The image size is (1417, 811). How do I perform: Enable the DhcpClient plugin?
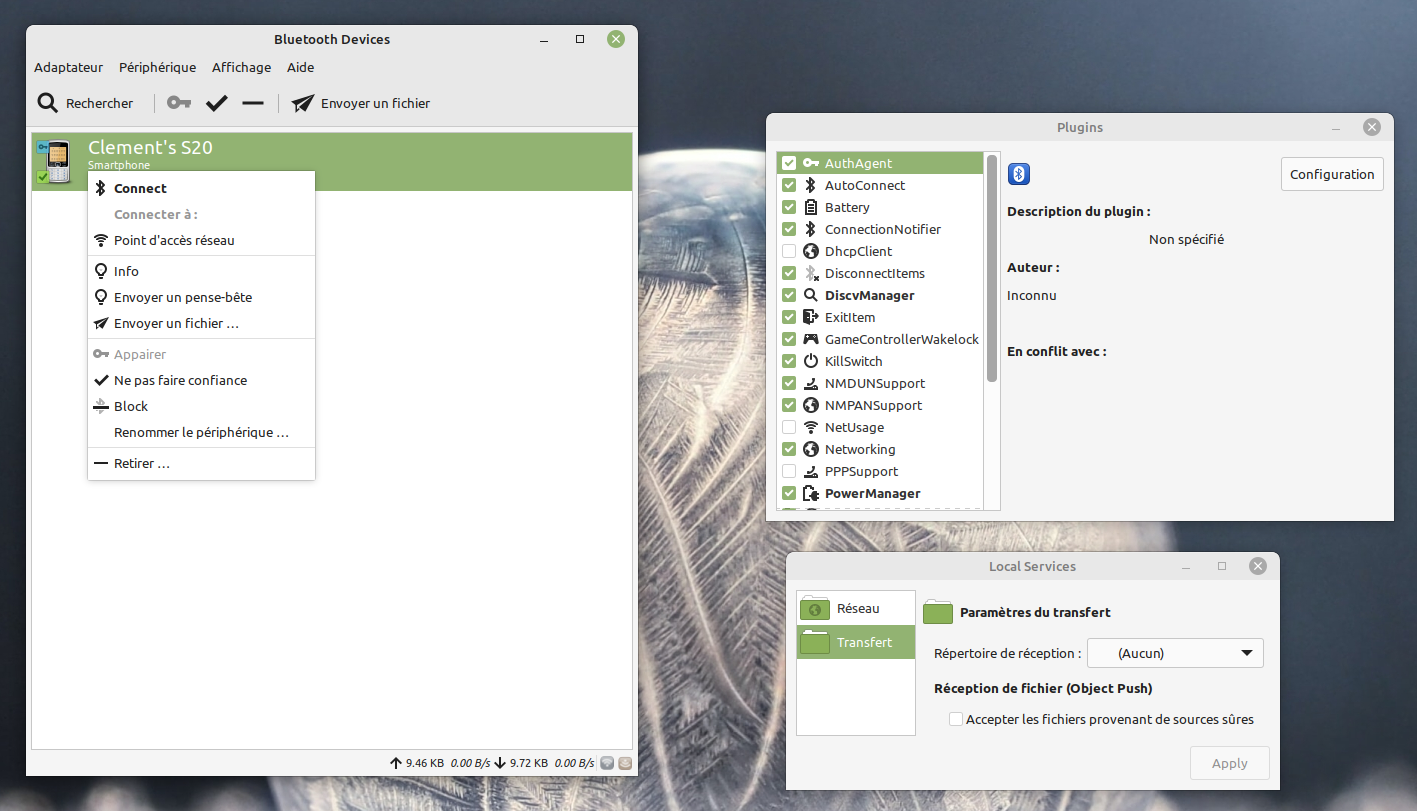click(789, 251)
